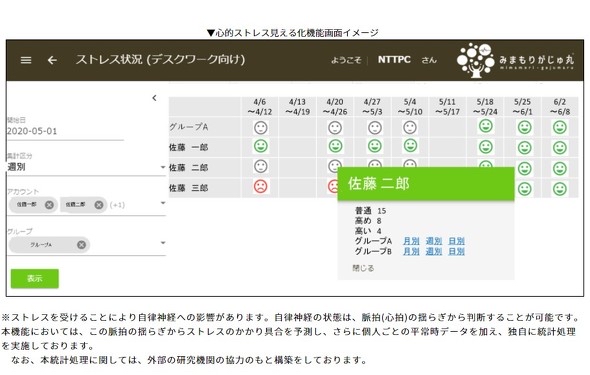Open 佐藤 一郎 green face for 4/20~4/26
Image resolution: width=590 pixels, height=375 pixels.
pos(335,146)
